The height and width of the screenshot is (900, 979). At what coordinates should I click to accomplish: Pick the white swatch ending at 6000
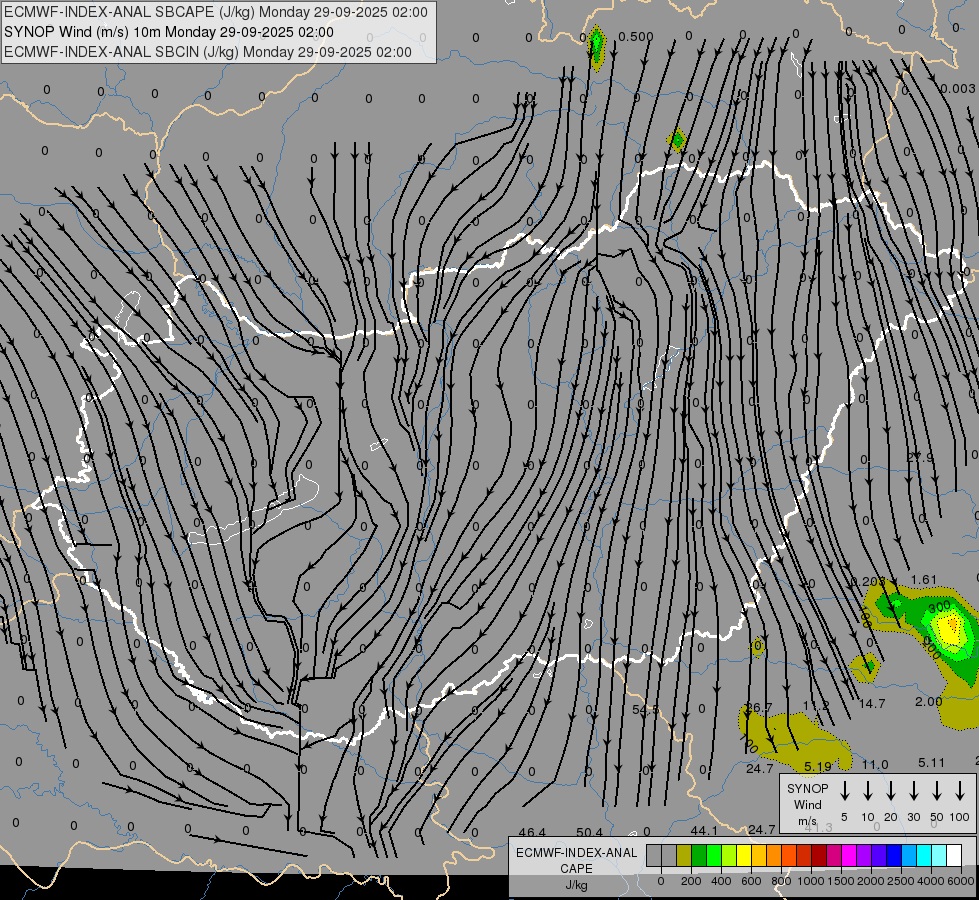pos(954,855)
